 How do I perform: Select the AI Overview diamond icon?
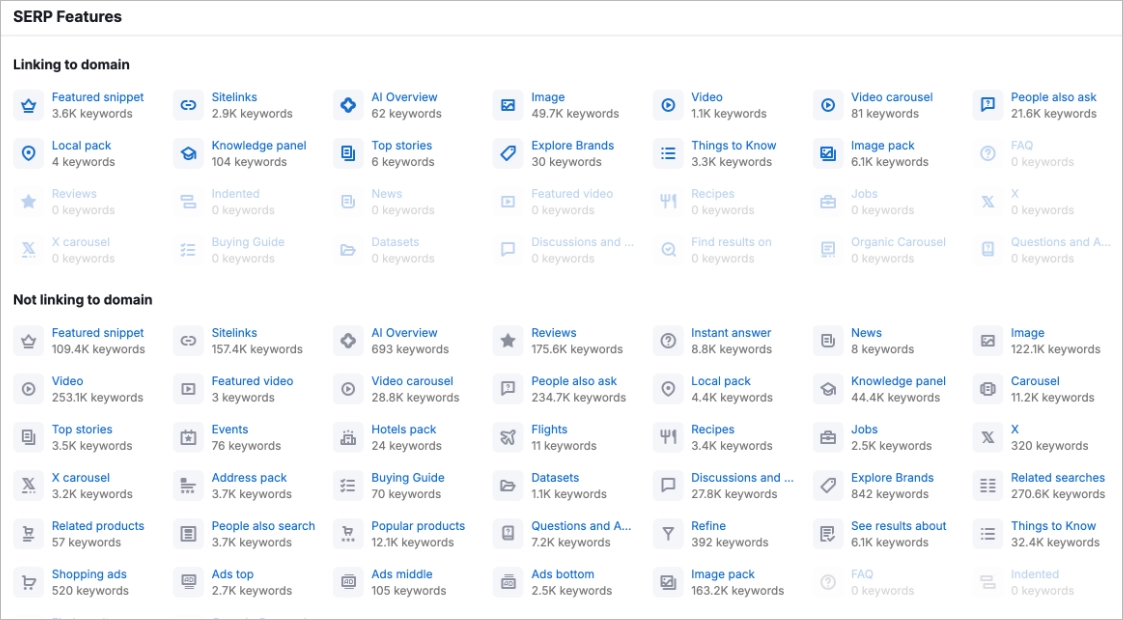[347, 104]
